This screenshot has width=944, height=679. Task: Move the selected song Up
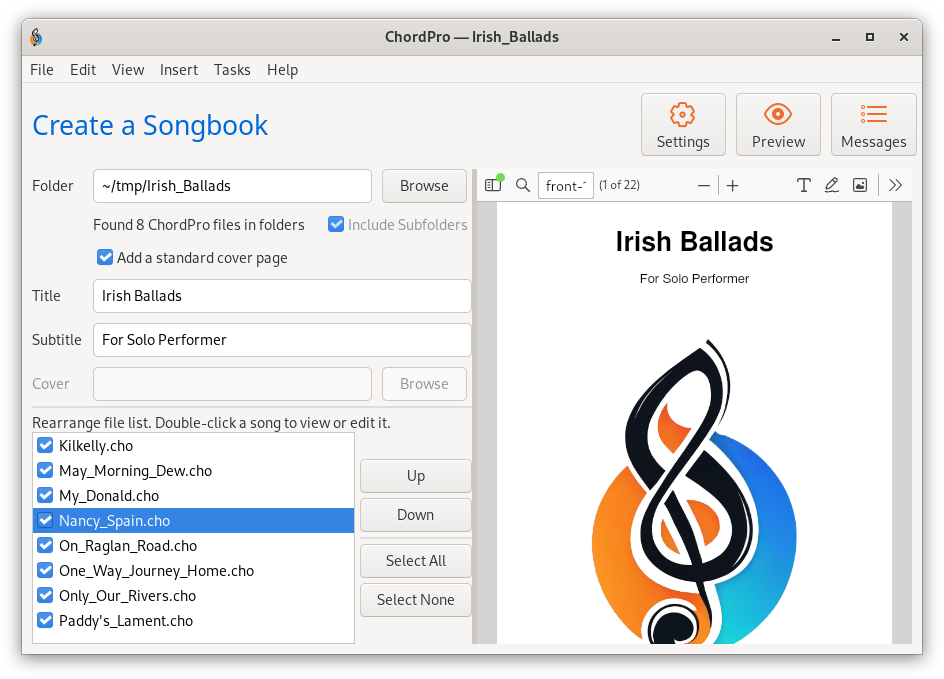pyautogui.click(x=415, y=476)
